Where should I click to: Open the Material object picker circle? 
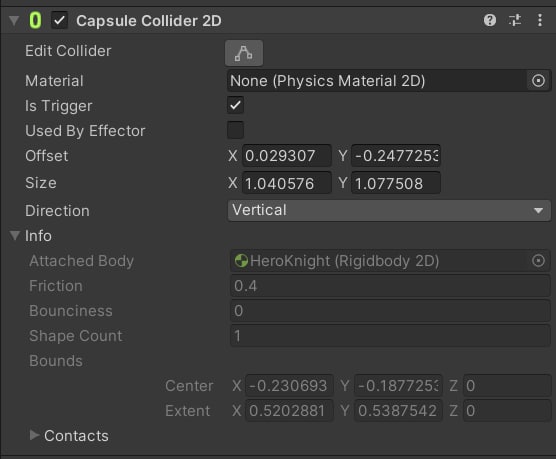(538, 81)
